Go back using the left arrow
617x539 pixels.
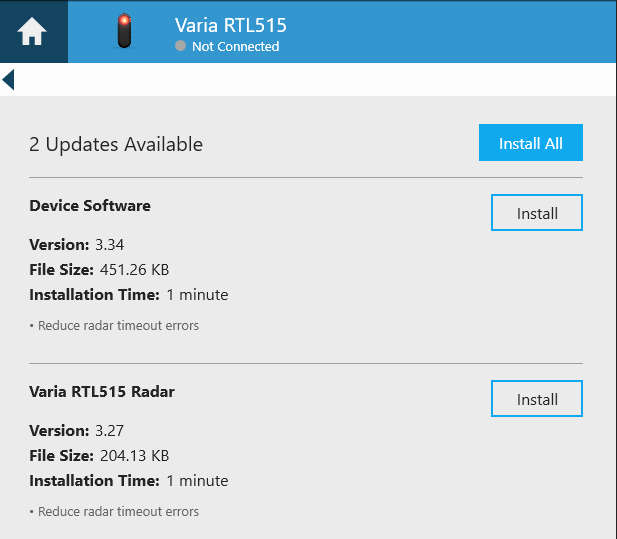(x=9, y=79)
